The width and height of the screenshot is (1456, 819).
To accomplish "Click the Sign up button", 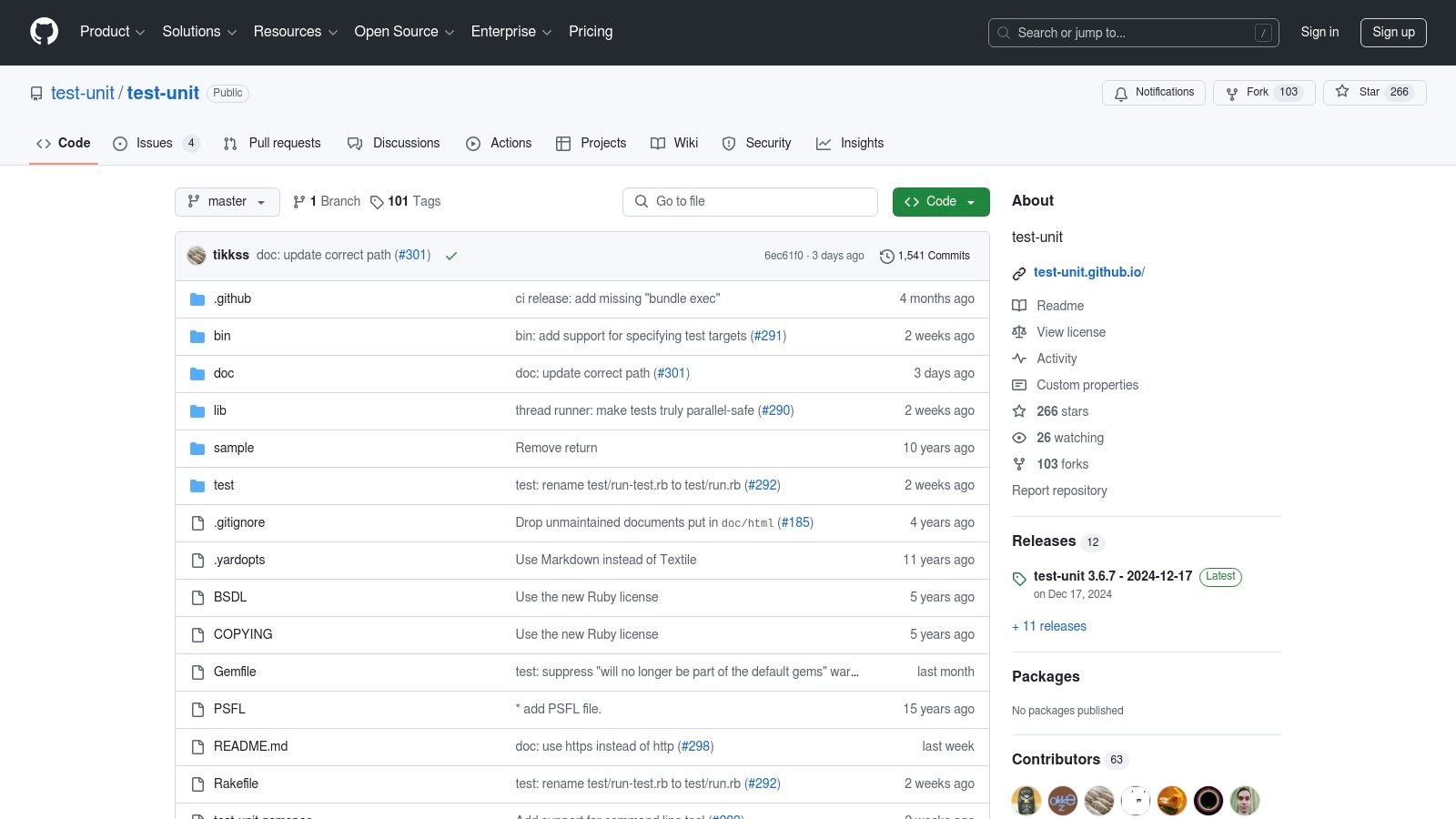I will click(1393, 32).
